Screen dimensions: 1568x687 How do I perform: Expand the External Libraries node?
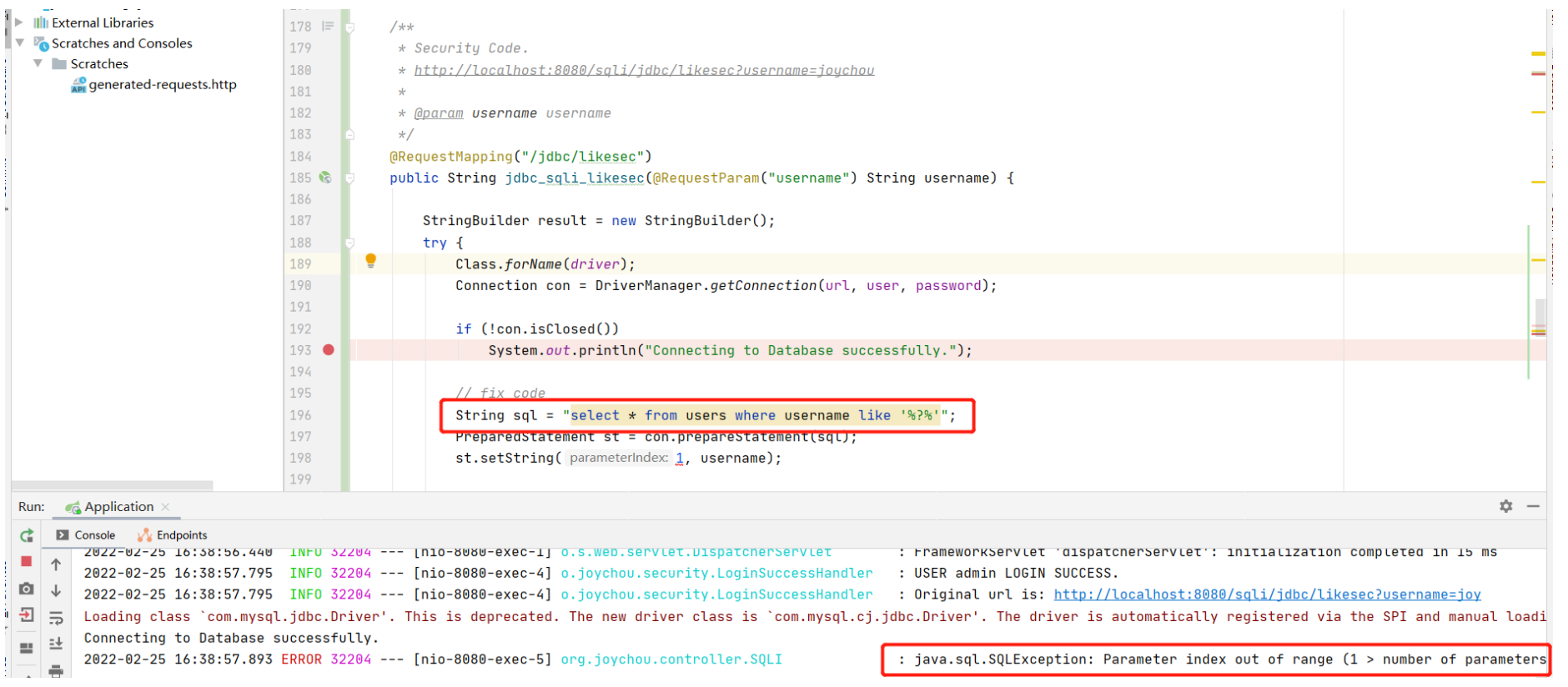19,23
